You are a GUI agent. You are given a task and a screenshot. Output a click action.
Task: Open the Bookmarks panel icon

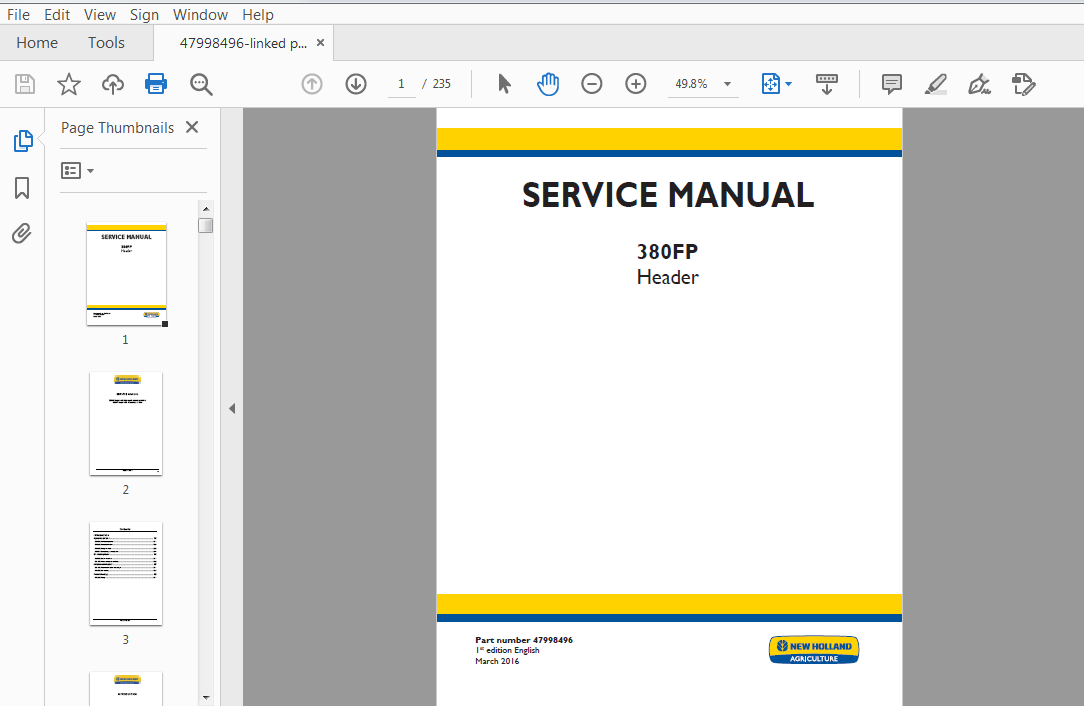pyautogui.click(x=22, y=187)
